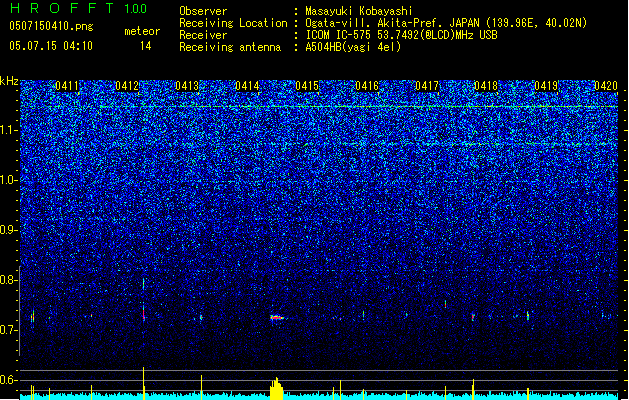Viewport: 629px width, 400px height.
Task: Click the 1.0 kHz axis label
Action: pyautogui.click(x=9, y=180)
